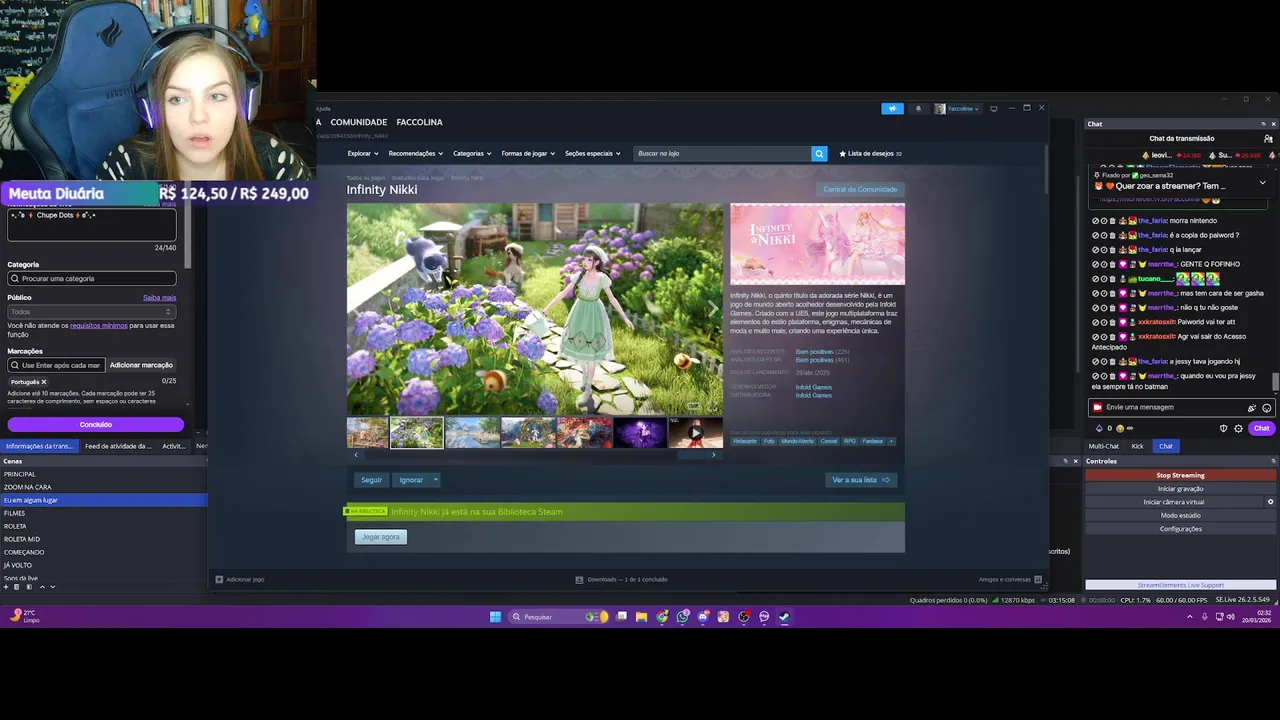The height and width of the screenshot is (720, 1280).
Task: Select PRINCIPAL scene
Action: (x=103, y=474)
